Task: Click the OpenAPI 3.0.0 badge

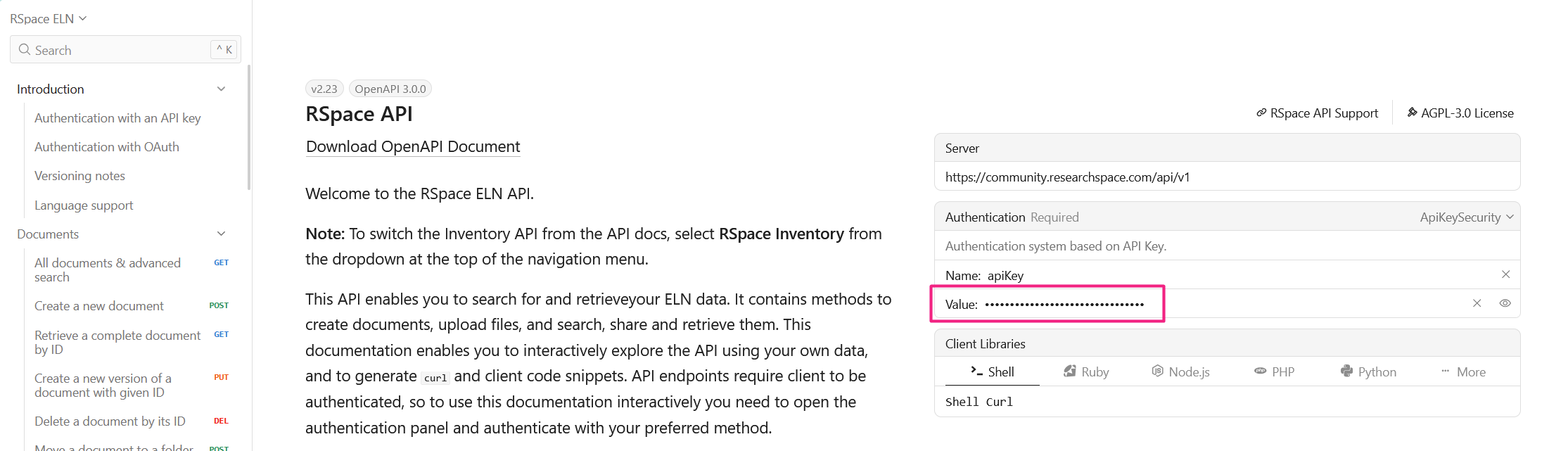Action: coord(390,89)
